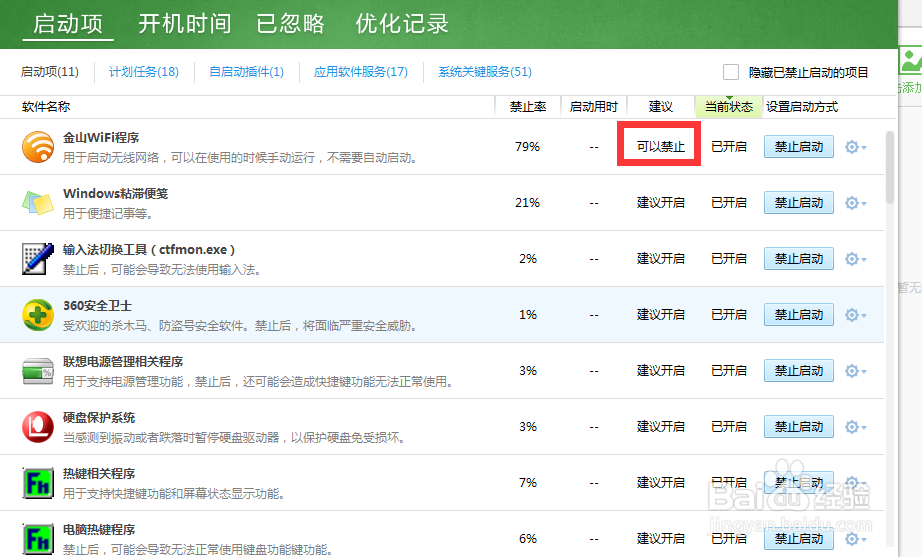Viewport: 922px width, 557px height.
Task: Click the 热键相关程序 Fn icon
Action: tap(38, 483)
